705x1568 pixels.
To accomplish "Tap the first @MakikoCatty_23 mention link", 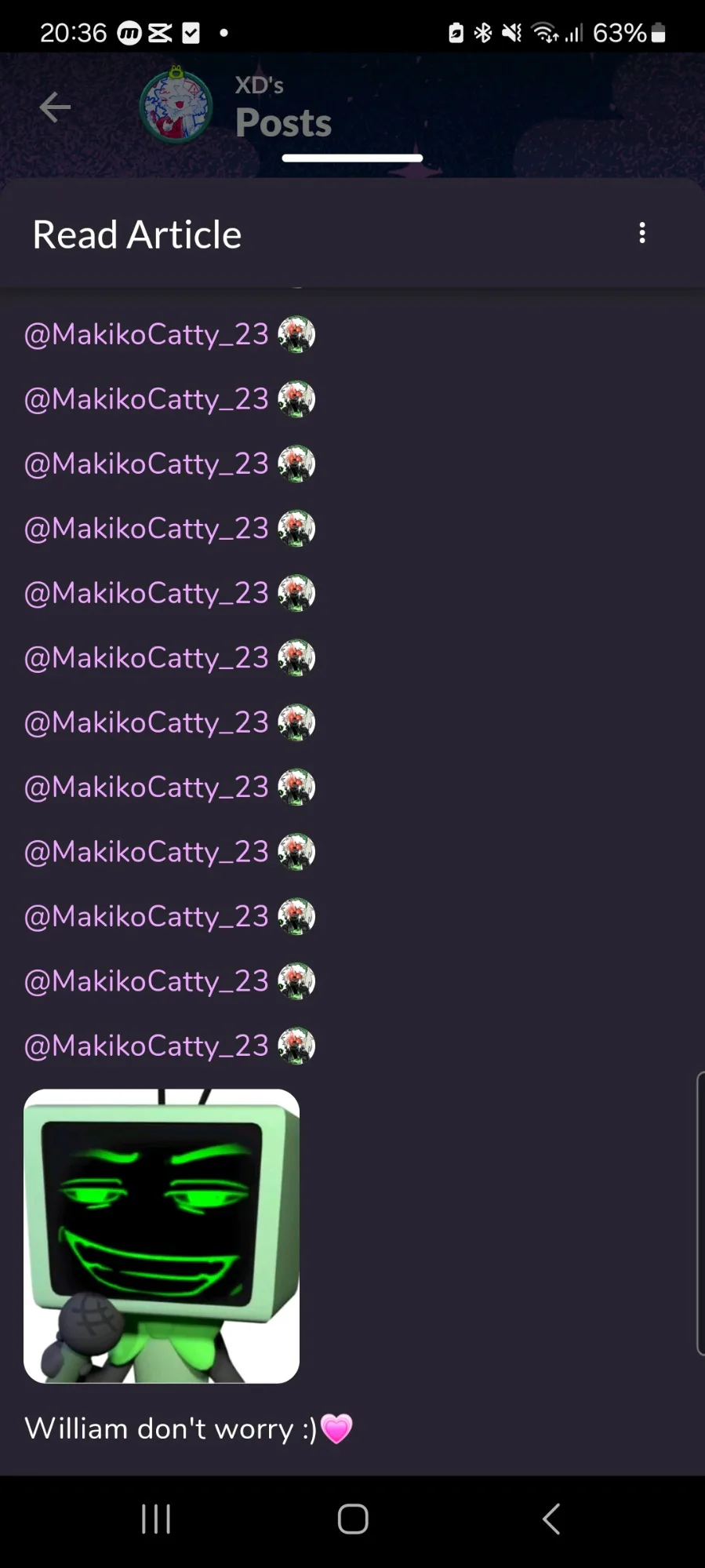I will tap(147, 334).
